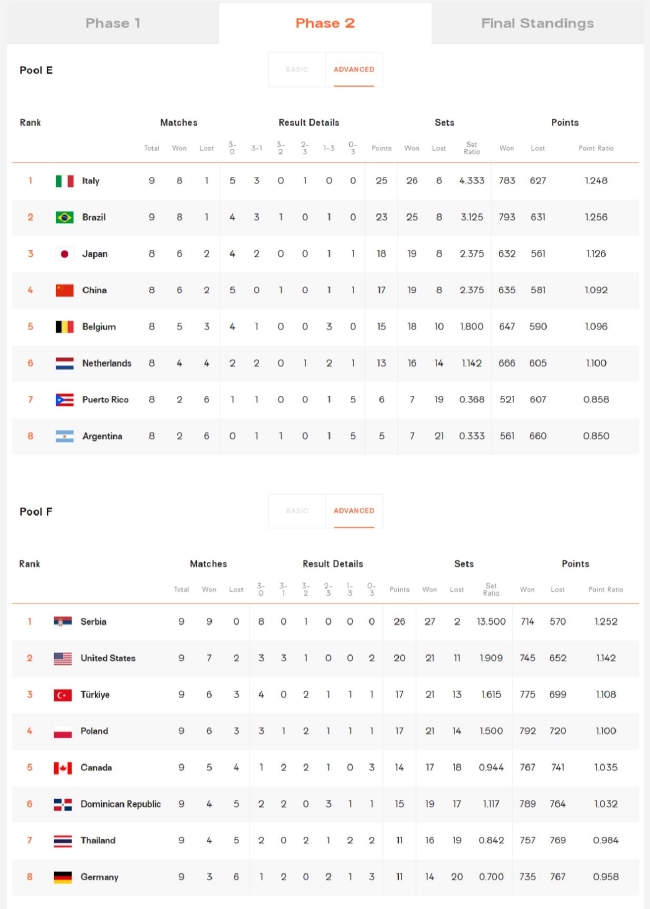Select Advanced view for Pool E
Viewport: 650px width, 909px height.
[x=354, y=70]
